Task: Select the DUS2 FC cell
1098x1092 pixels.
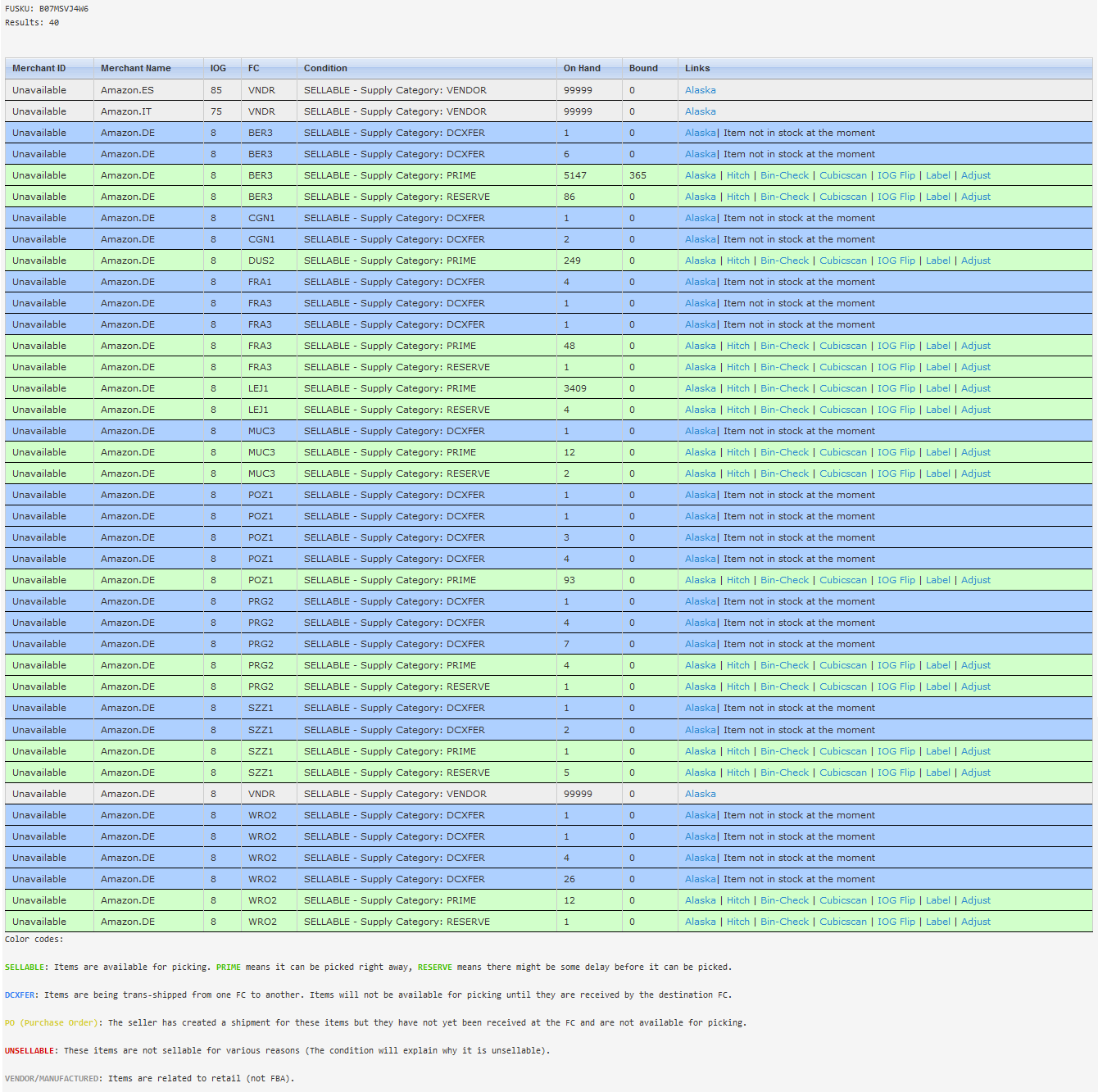Action: pos(269,261)
